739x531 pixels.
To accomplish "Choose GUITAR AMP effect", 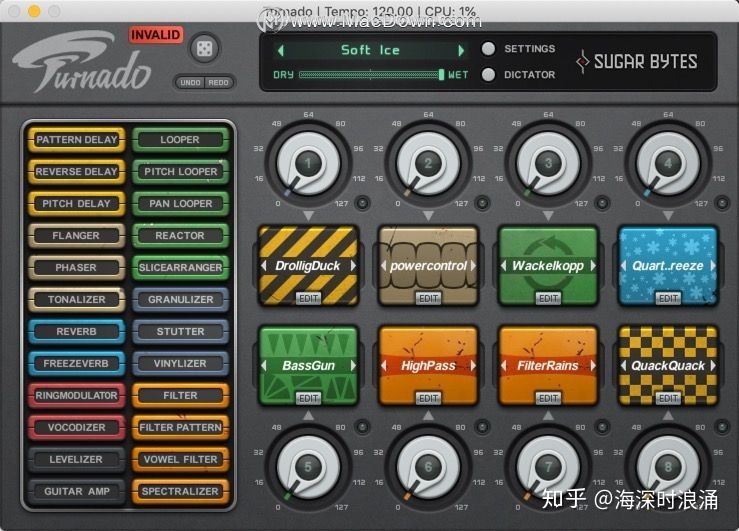I will (x=77, y=491).
